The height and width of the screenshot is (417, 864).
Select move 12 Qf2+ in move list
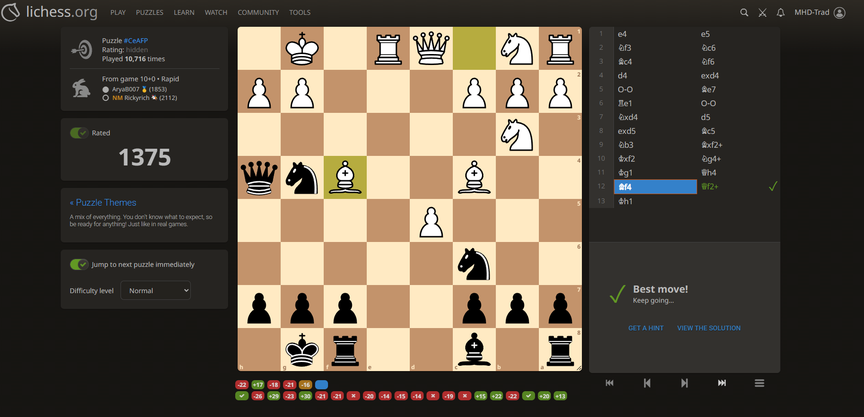[738, 187]
